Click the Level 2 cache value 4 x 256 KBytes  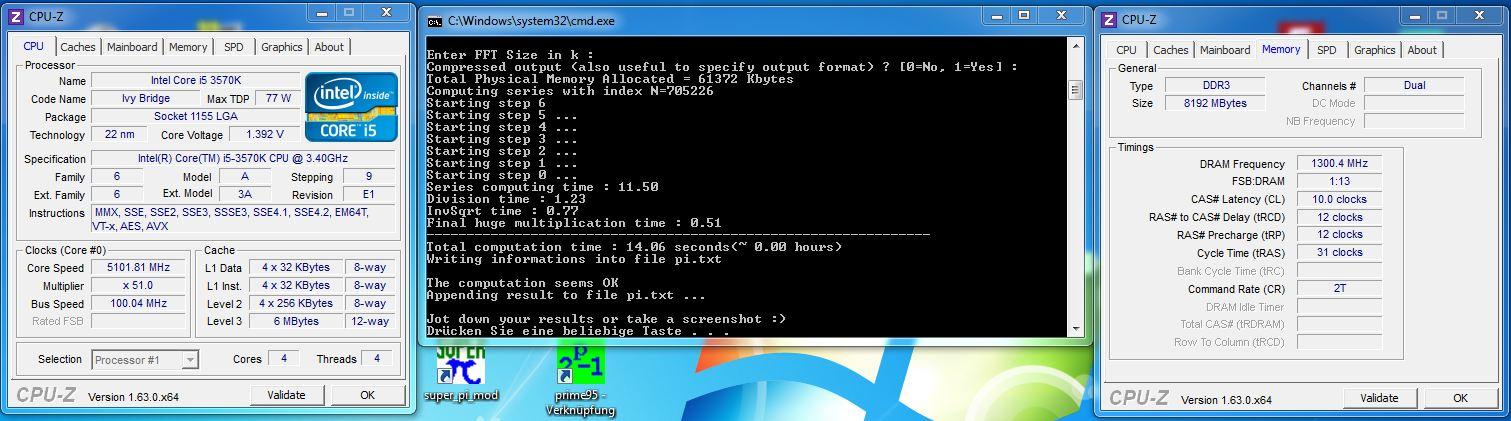tap(296, 303)
